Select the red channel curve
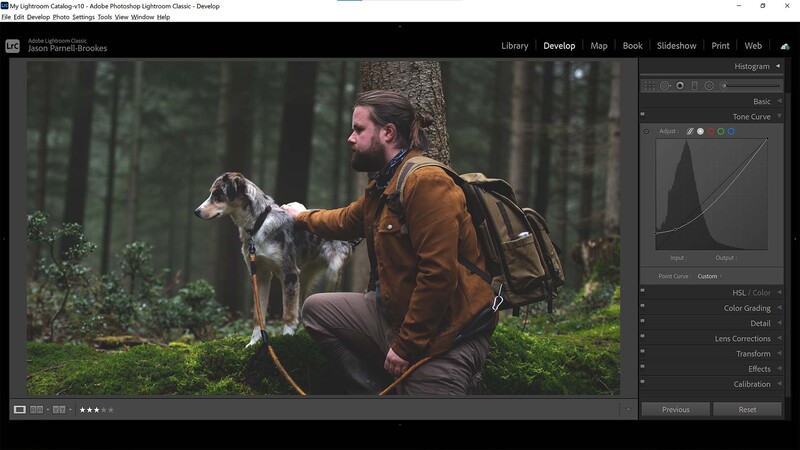The height and width of the screenshot is (450, 800). point(711,131)
